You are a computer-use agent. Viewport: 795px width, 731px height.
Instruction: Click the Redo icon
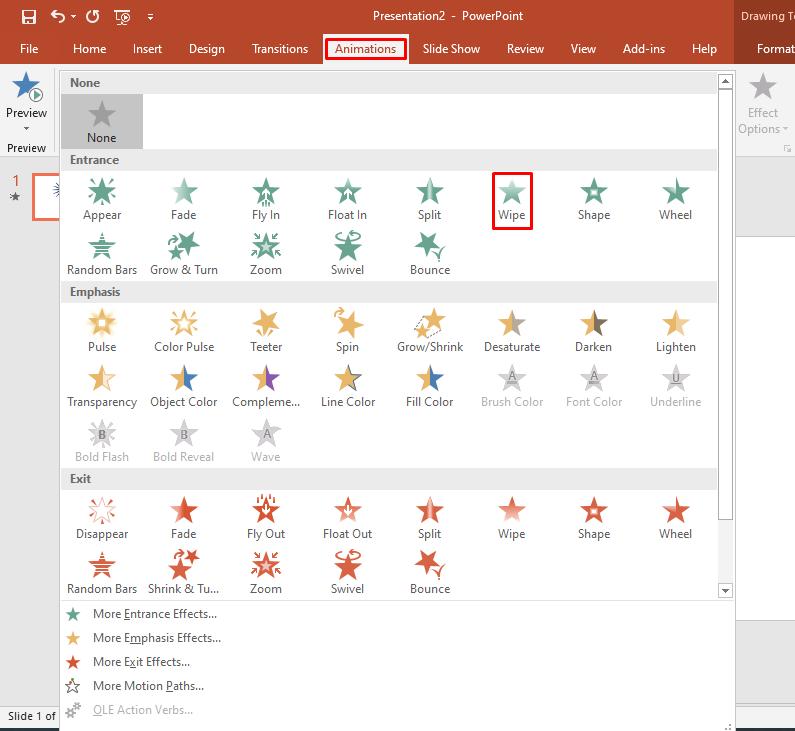click(x=92, y=17)
